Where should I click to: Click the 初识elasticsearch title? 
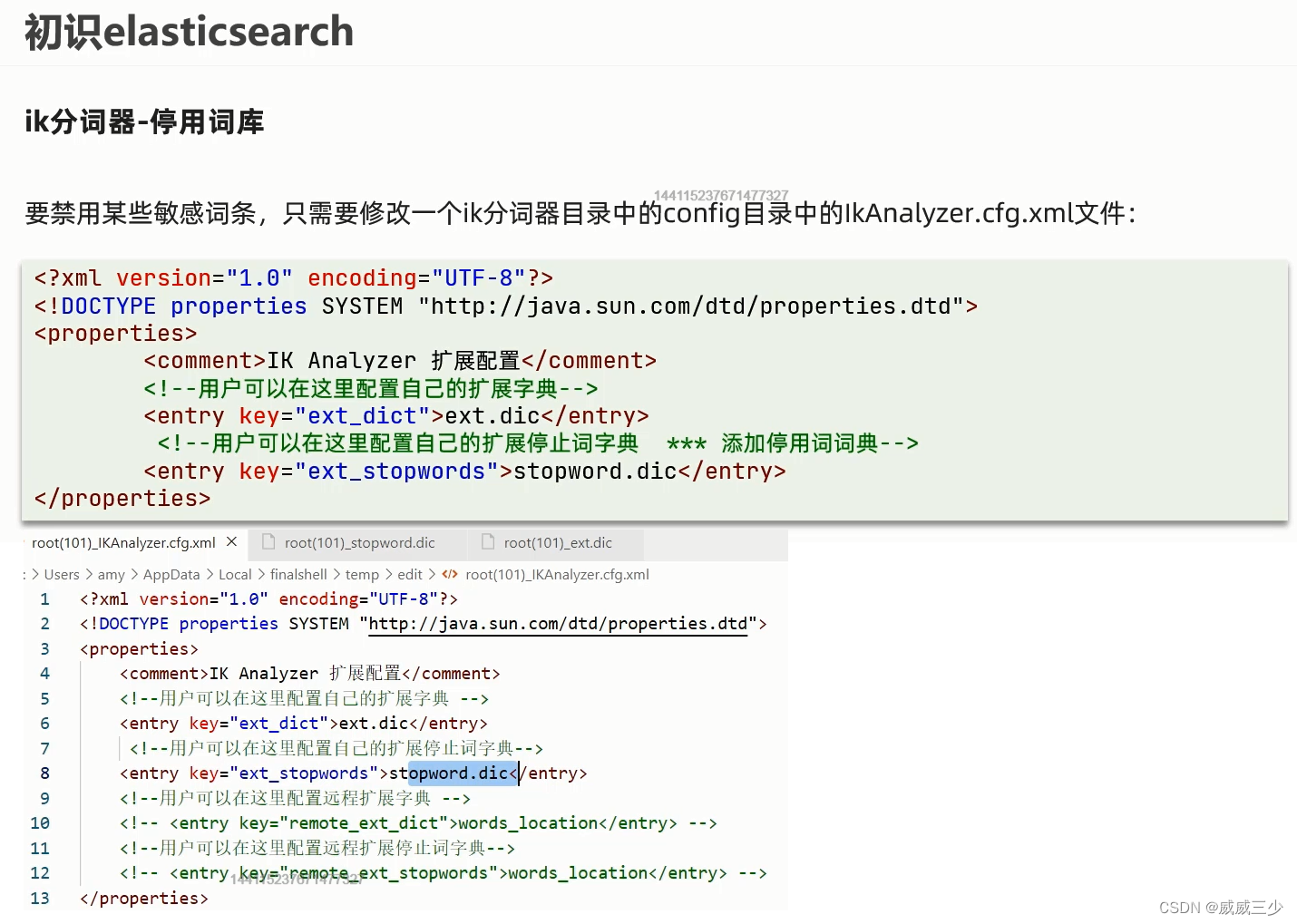pos(189,32)
